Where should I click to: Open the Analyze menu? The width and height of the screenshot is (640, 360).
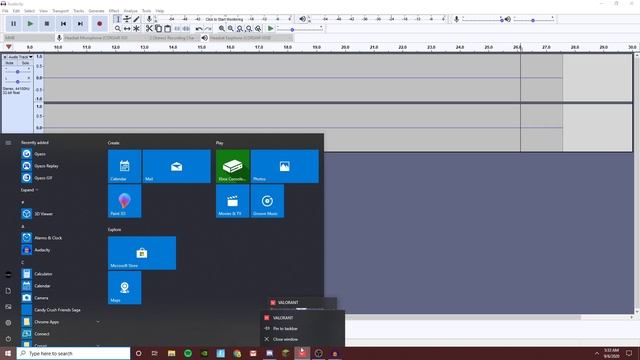tap(131, 11)
